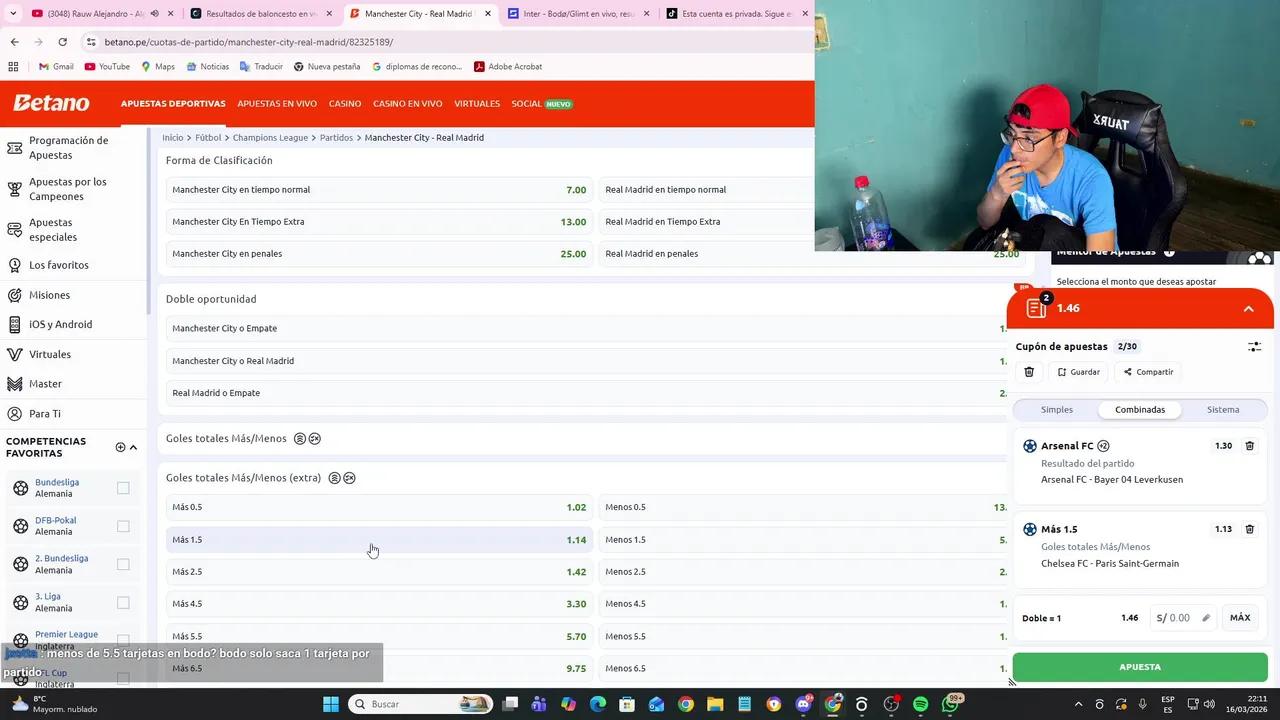Open Champions League breadcrumb link
The image size is (1280, 720).
pos(270,138)
